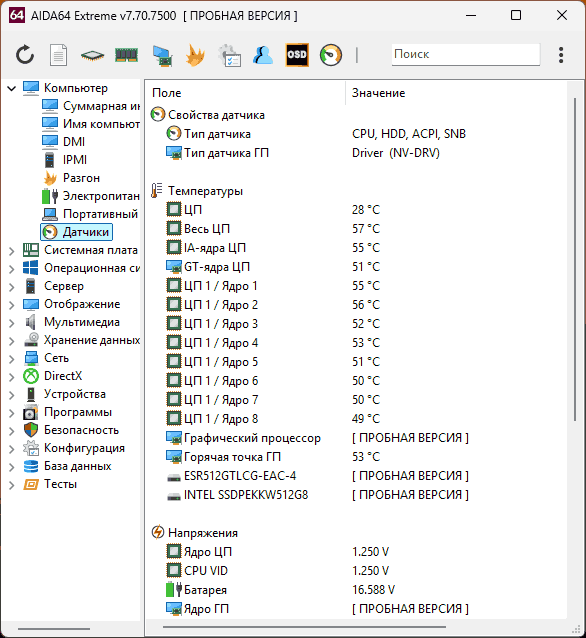This screenshot has width=586, height=638.
Task: Select the Тип датчика ГП row
Action: click(x=358, y=153)
